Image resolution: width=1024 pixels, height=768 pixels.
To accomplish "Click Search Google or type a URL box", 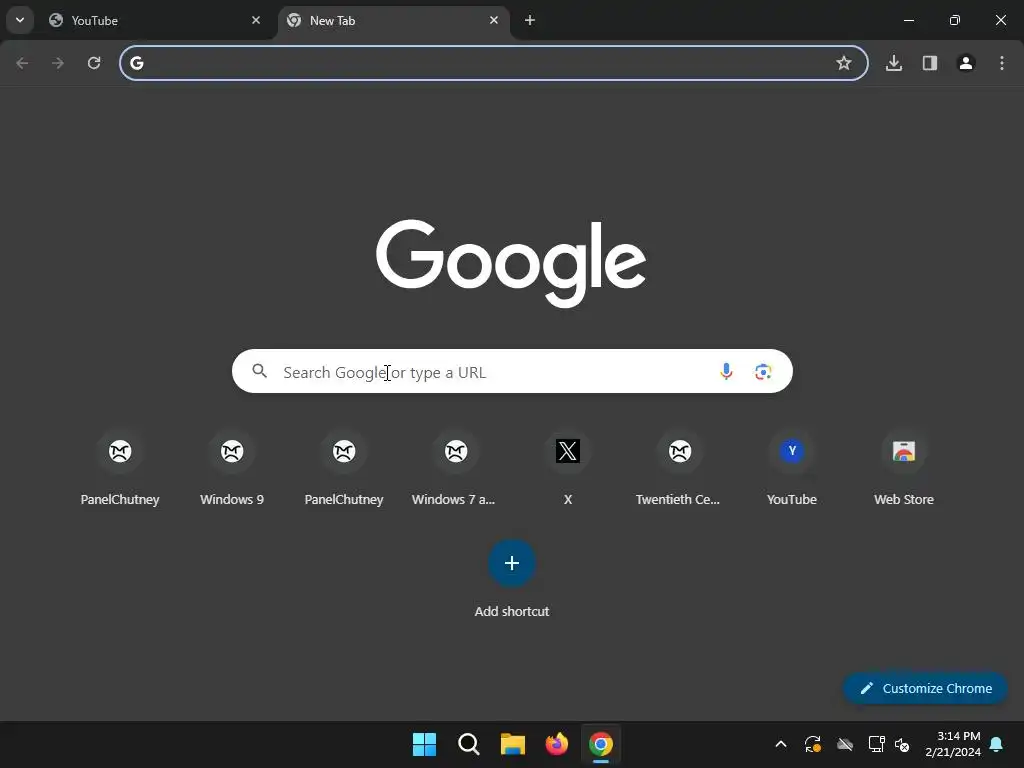I will click(512, 371).
